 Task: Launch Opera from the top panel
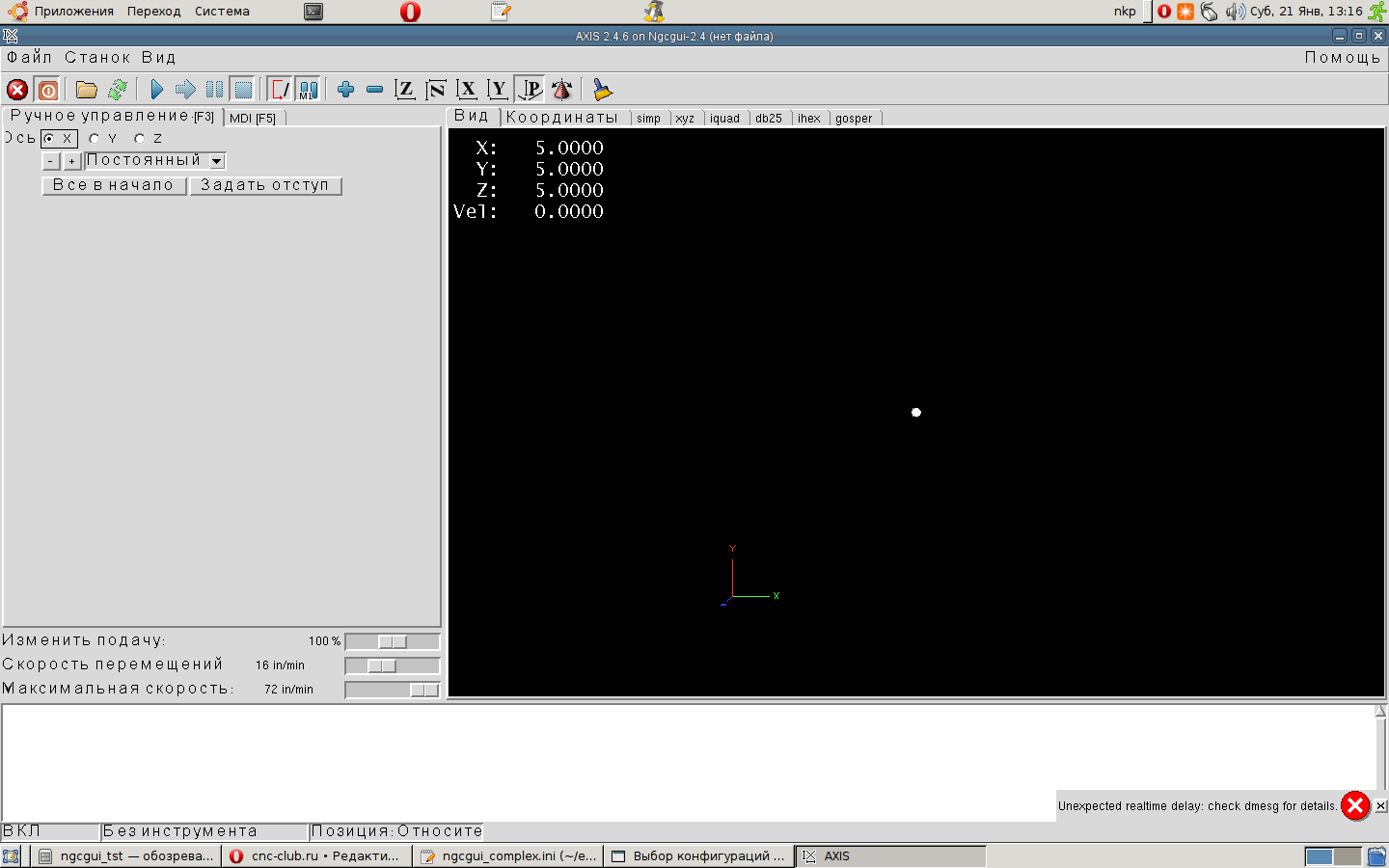click(x=410, y=12)
